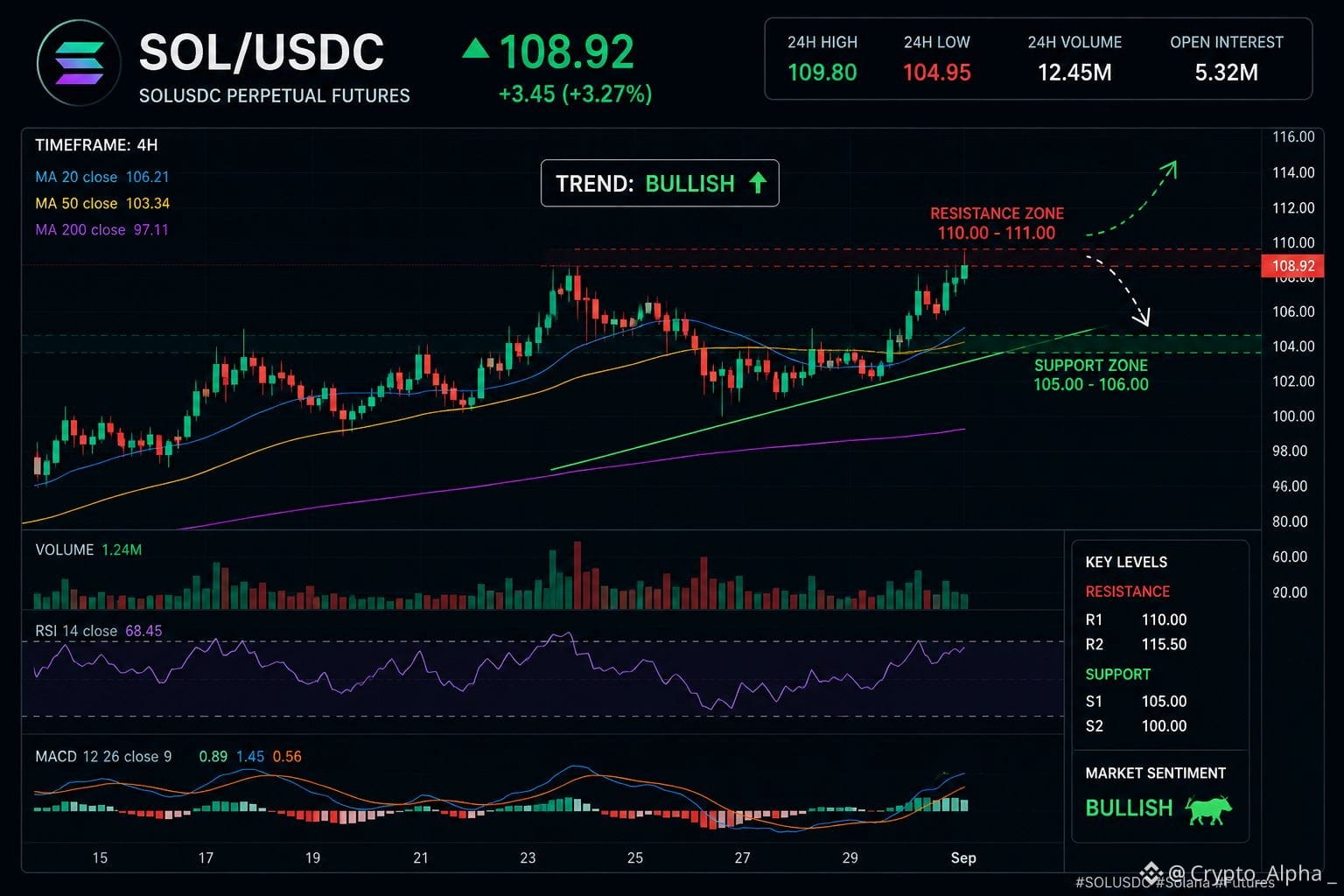Click the SUPPORT ZONE chart annotation
This screenshot has height=896, width=1344.
(1091, 374)
